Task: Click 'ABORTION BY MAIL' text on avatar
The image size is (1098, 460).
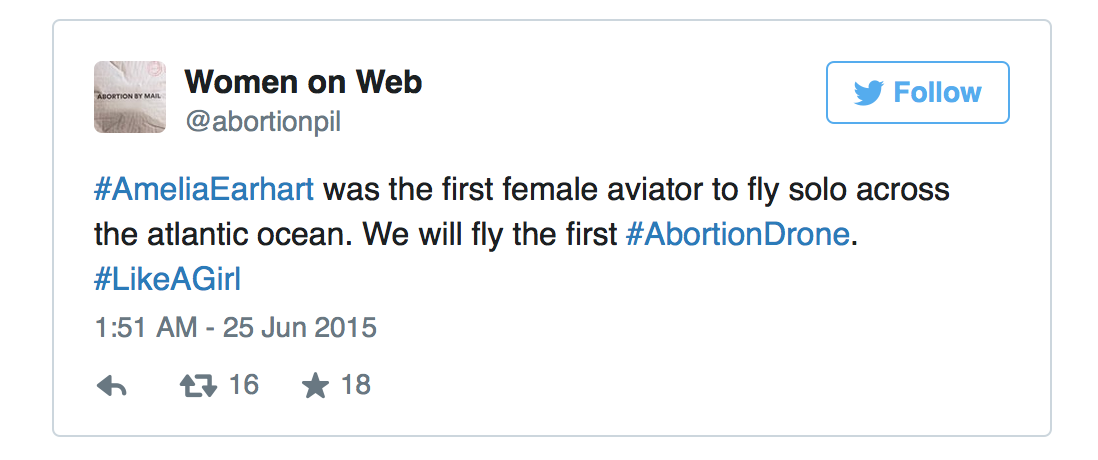Action: (130, 95)
